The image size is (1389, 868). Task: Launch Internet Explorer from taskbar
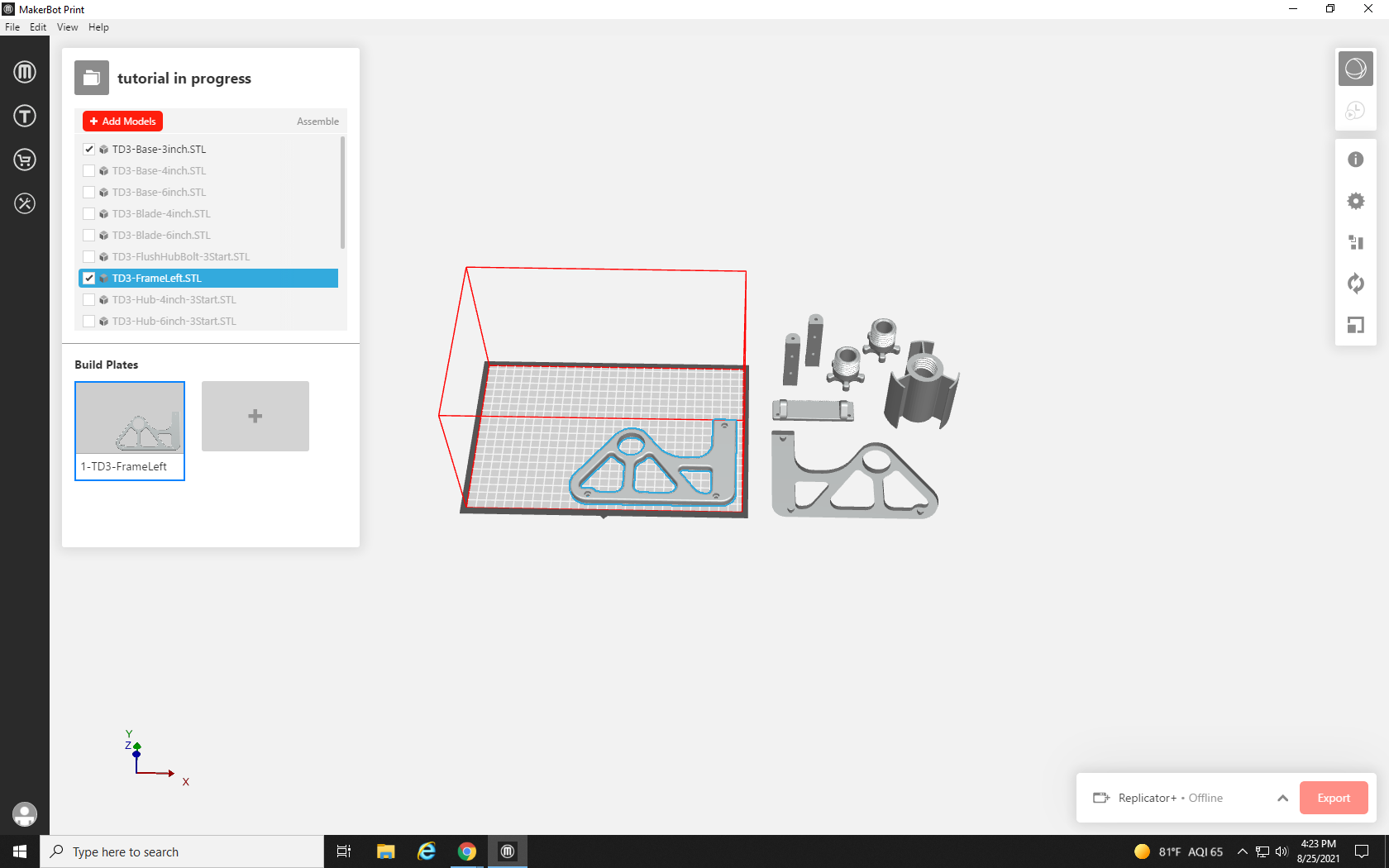[x=427, y=851]
